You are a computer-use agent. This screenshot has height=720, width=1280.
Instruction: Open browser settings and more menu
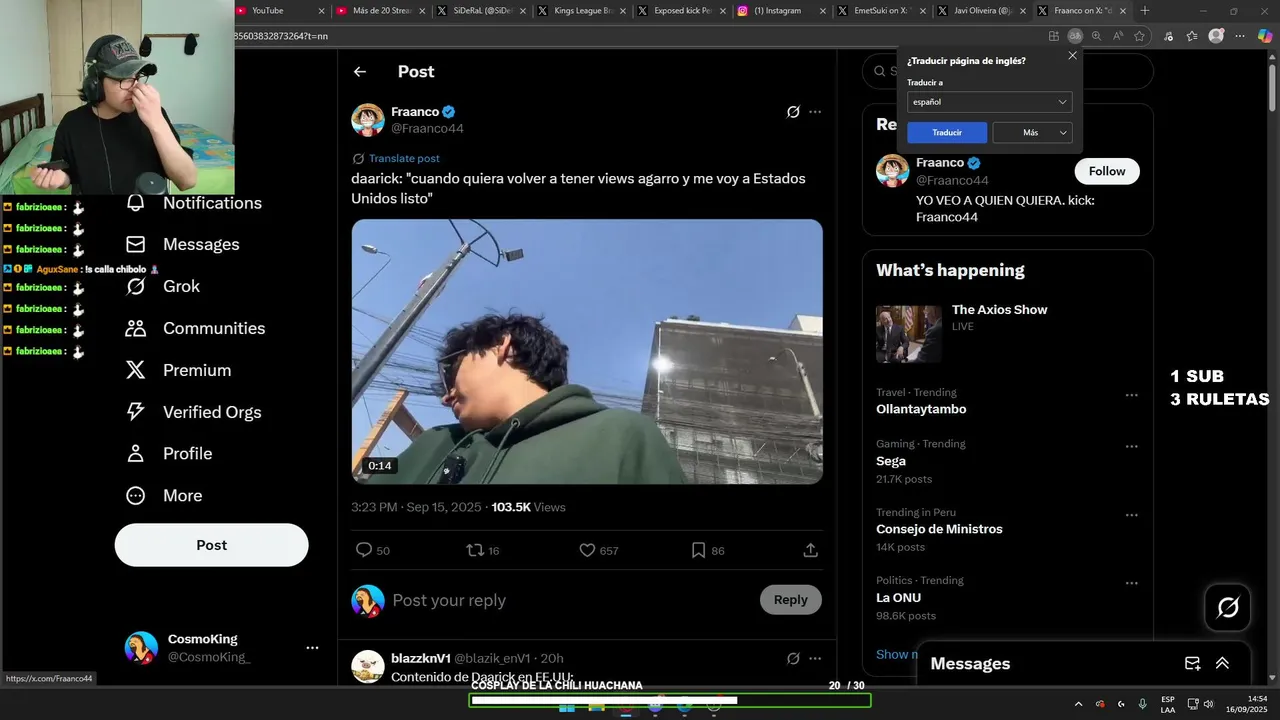tap(1241, 36)
